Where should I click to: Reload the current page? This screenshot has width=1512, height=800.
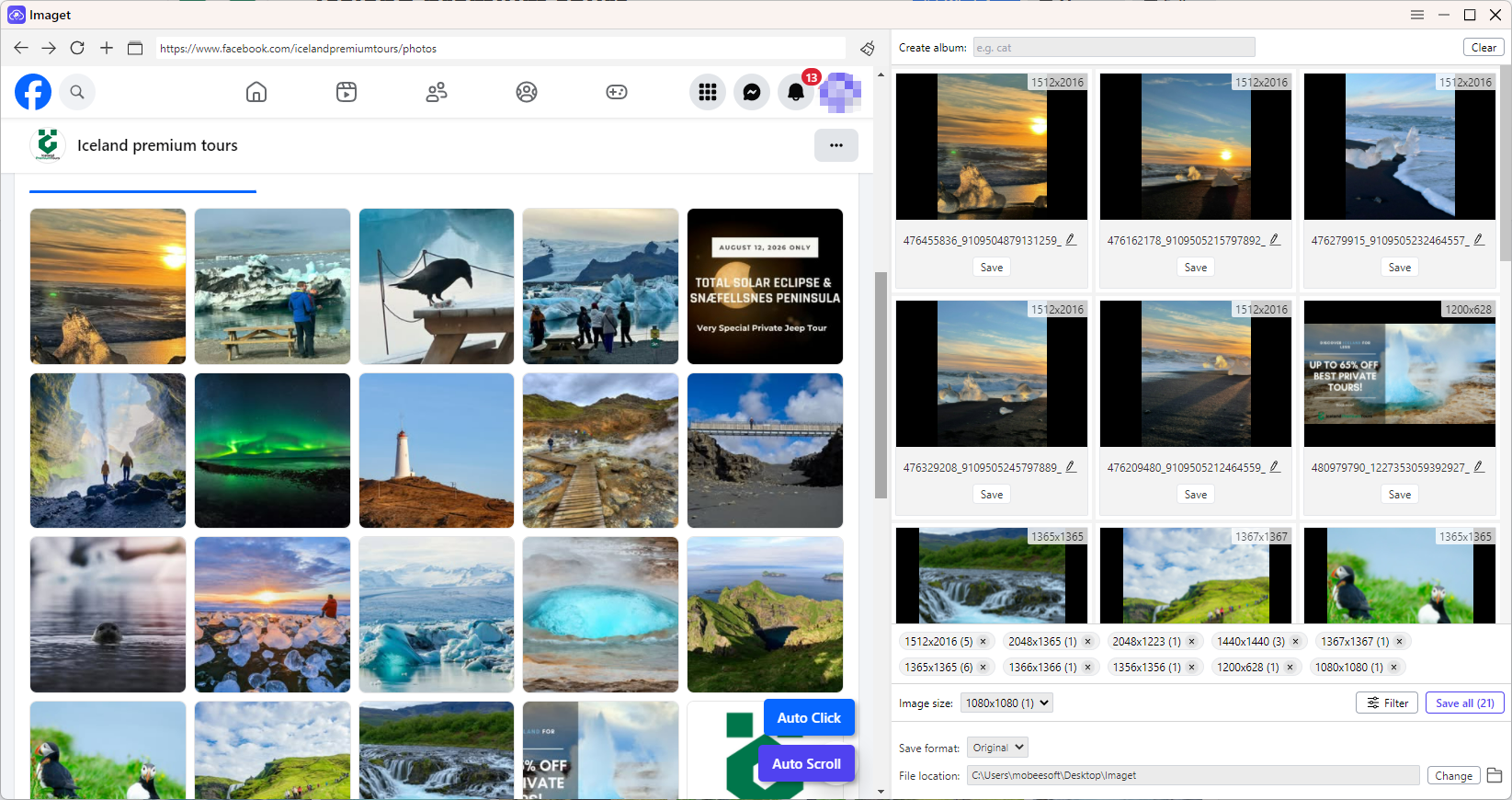click(x=77, y=48)
